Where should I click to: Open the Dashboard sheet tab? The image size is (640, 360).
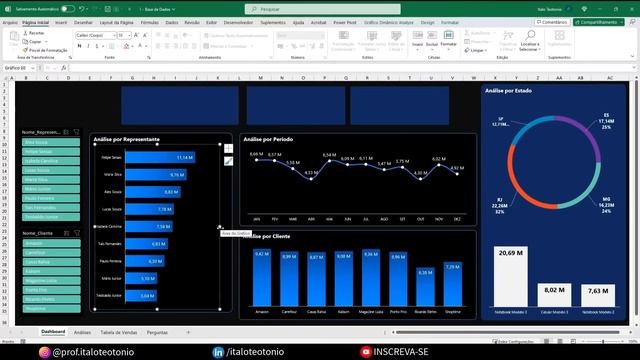click(x=53, y=332)
